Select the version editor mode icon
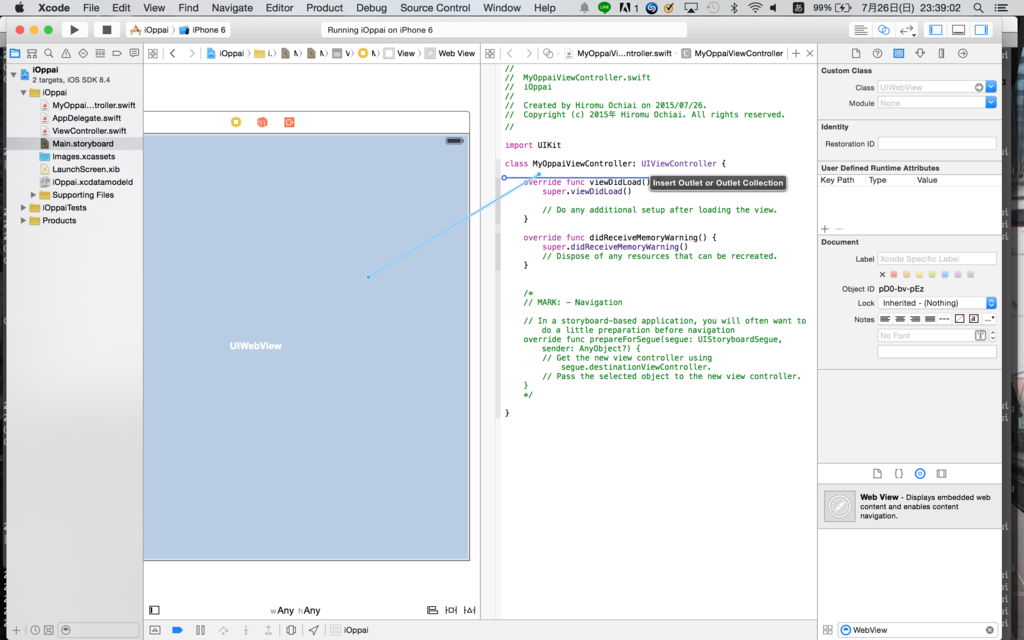Viewport: 1024px width, 640px height. 907,30
